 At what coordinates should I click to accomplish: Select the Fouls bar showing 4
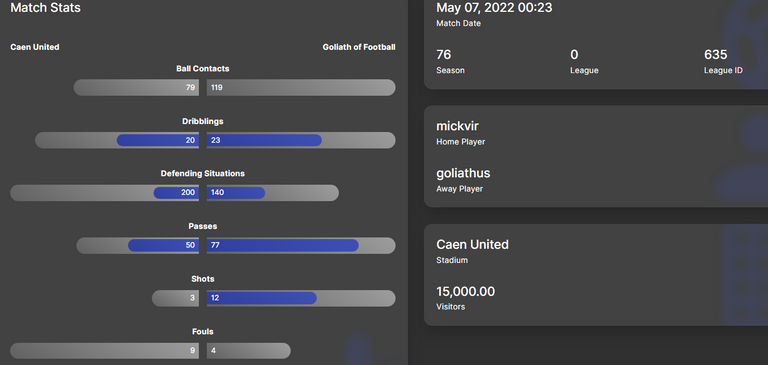(x=248, y=351)
